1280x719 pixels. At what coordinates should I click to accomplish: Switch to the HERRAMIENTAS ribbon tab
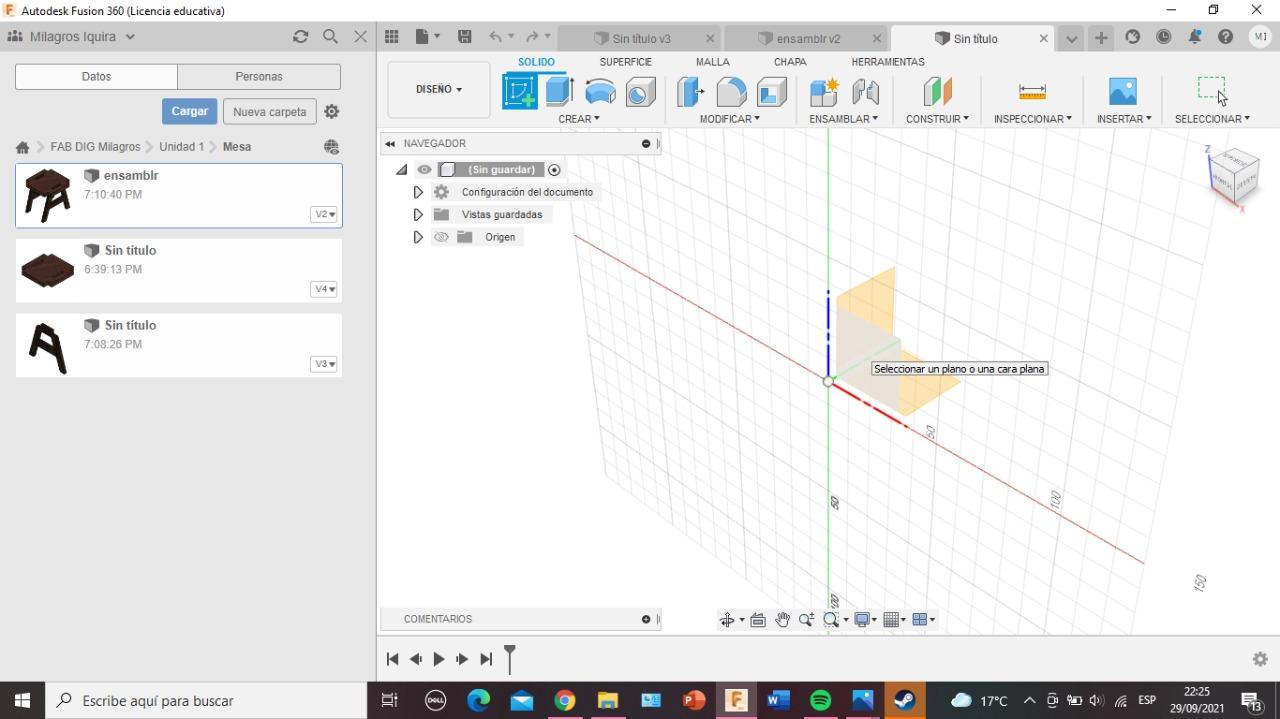click(888, 62)
